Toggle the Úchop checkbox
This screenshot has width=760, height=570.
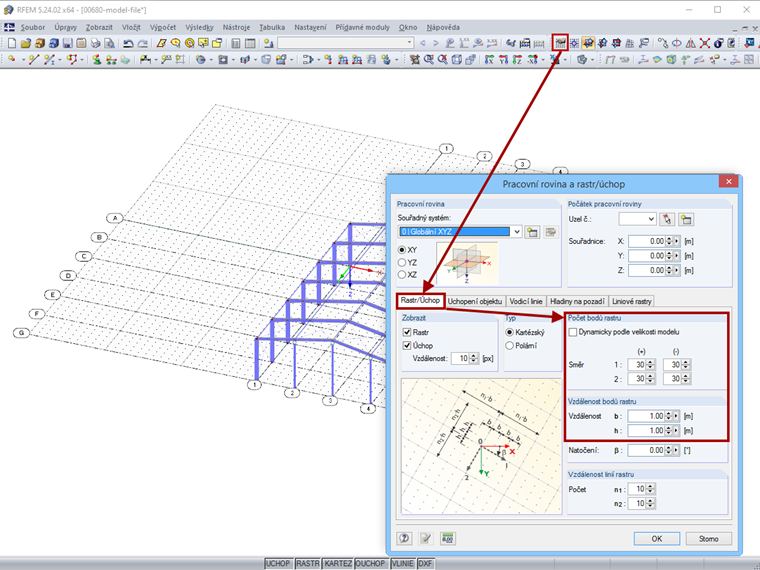point(407,346)
